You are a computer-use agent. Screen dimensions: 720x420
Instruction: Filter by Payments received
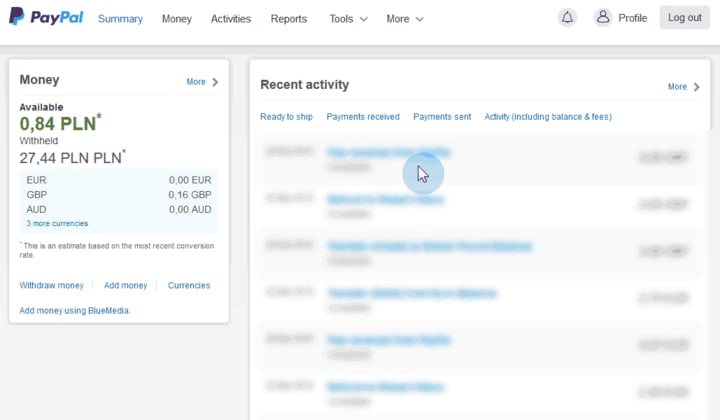tap(363, 117)
